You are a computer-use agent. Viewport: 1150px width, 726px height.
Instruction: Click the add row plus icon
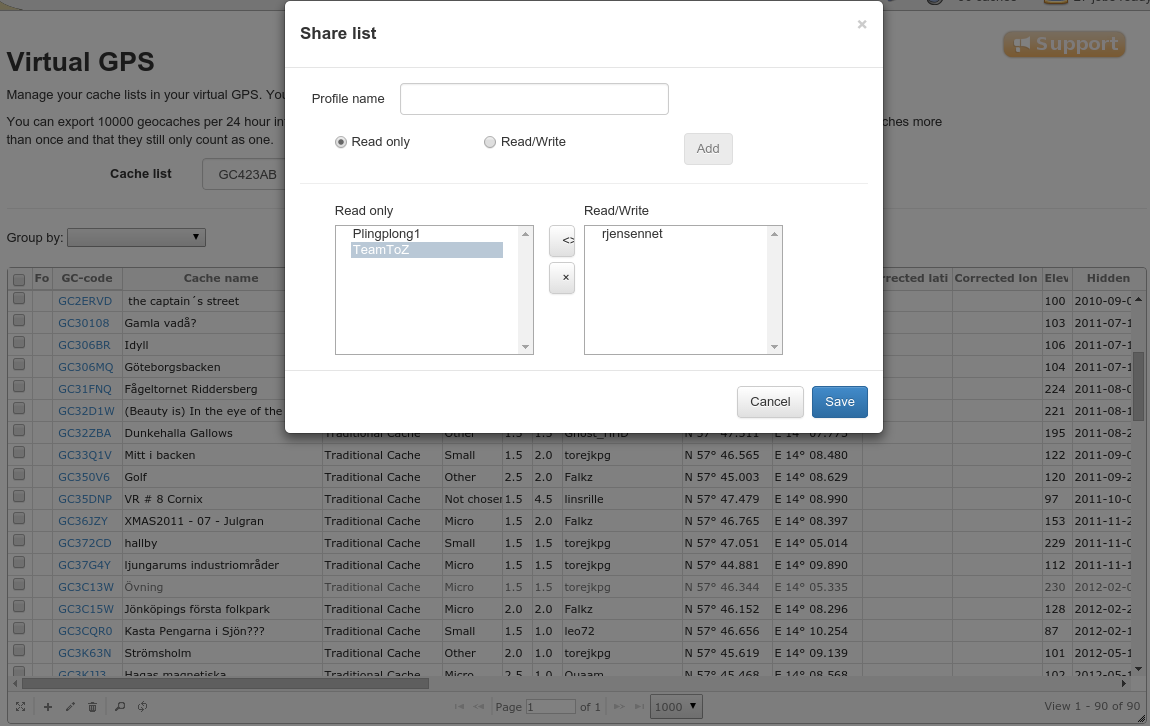pyautogui.click(x=47, y=707)
